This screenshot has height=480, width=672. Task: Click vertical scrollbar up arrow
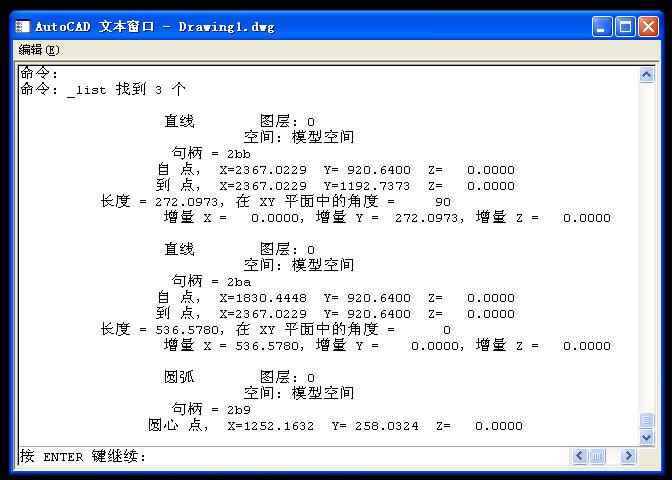pos(646,75)
